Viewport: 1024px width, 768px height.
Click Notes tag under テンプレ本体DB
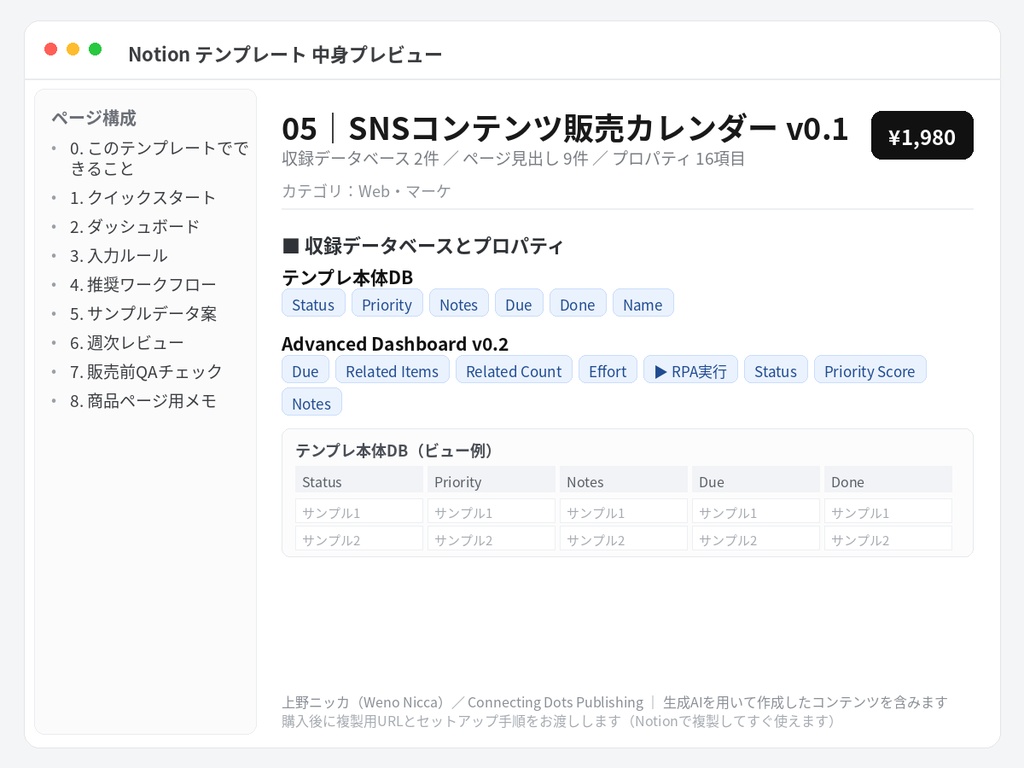(x=459, y=304)
